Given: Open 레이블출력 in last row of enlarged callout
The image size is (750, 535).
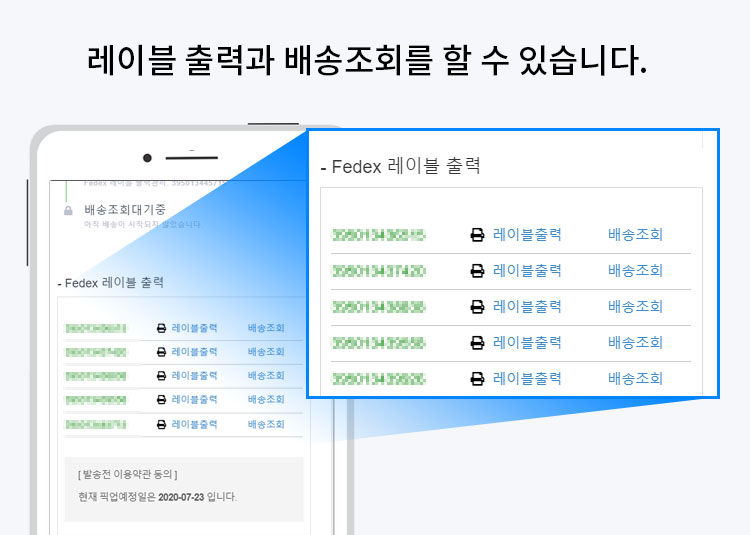Looking at the screenshot, I should pos(527,379).
